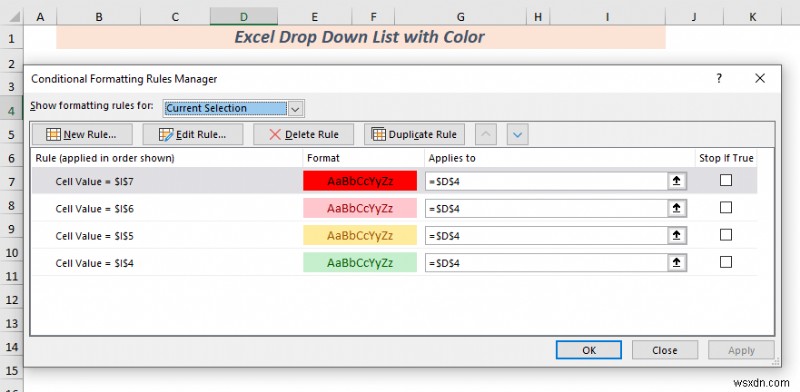The width and height of the screenshot is (800, 392).
Task: Select the green format preview swatch
Action: (360, 263)
